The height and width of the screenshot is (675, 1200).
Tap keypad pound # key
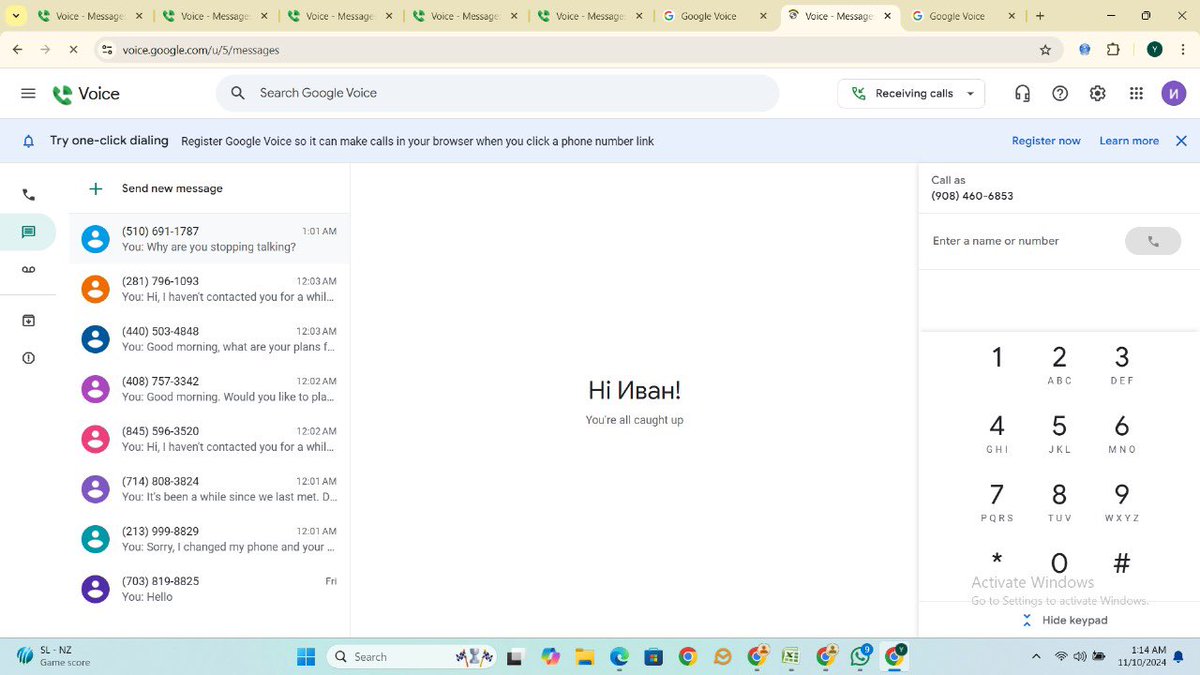pyautogui.click(x=1122, y=564)
